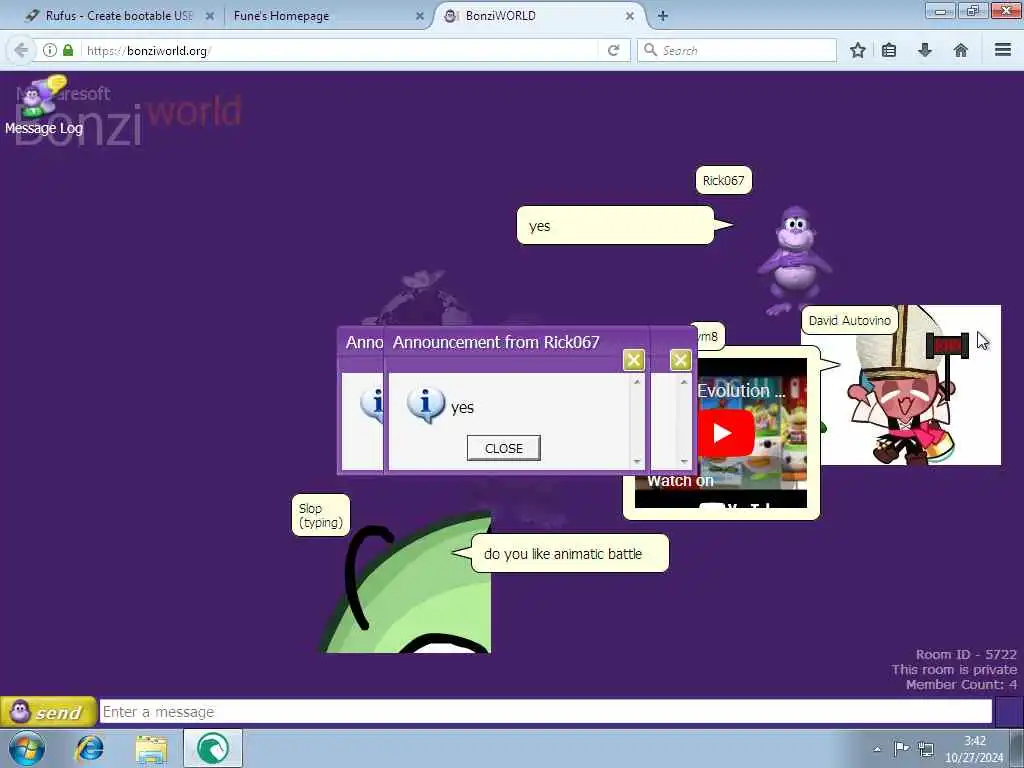The height and width of the screenshot is (768, 1024).
Task: Click the CLOSE button in announcement
Action: [x=504, y=448]
